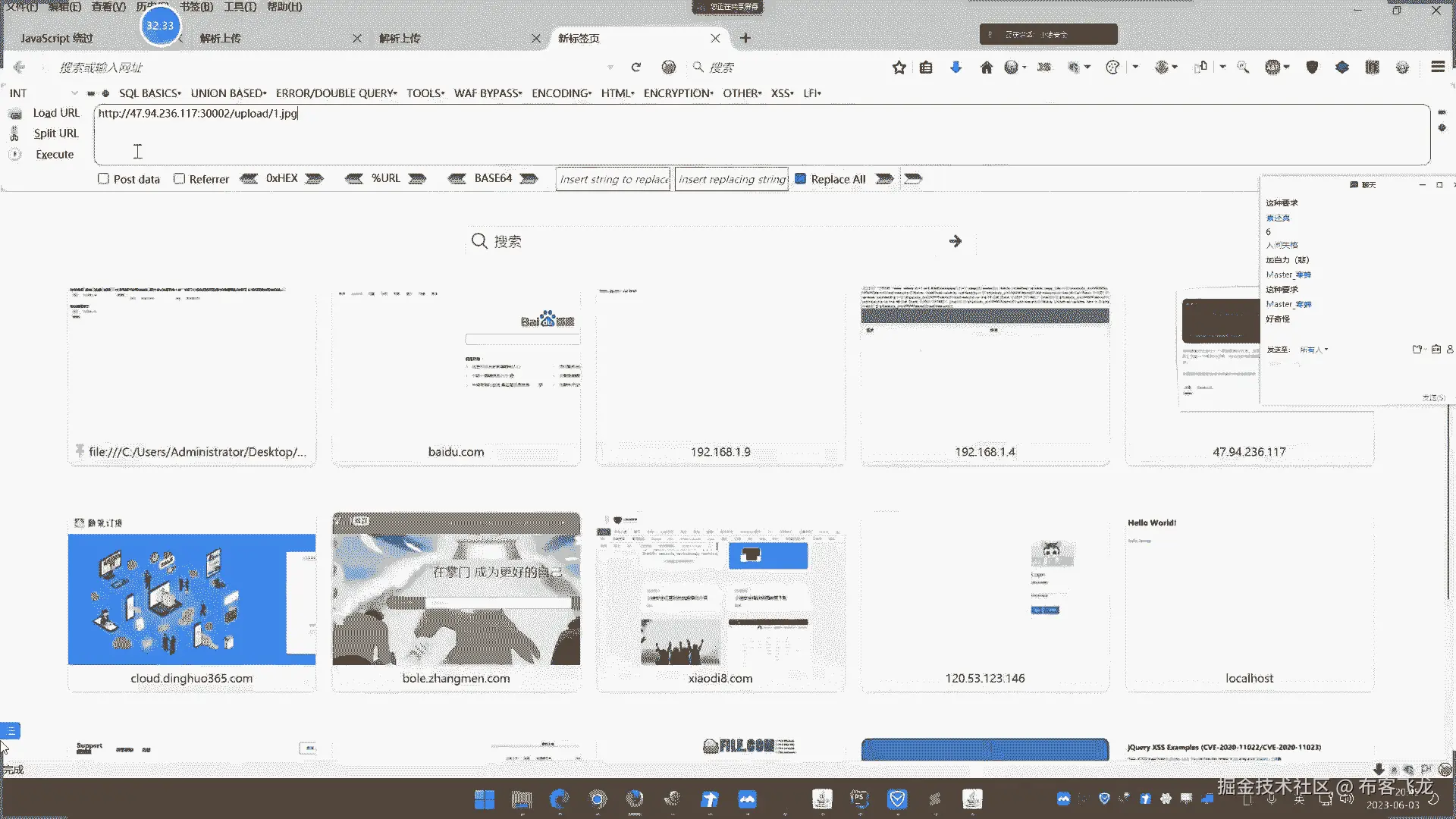Click the bookmark star icon
1456x819 pixels.
coord(899,67)
